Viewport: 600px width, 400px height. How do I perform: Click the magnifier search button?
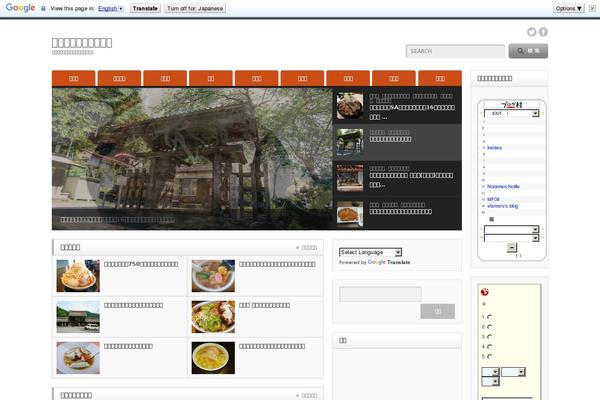coord(528,51)
